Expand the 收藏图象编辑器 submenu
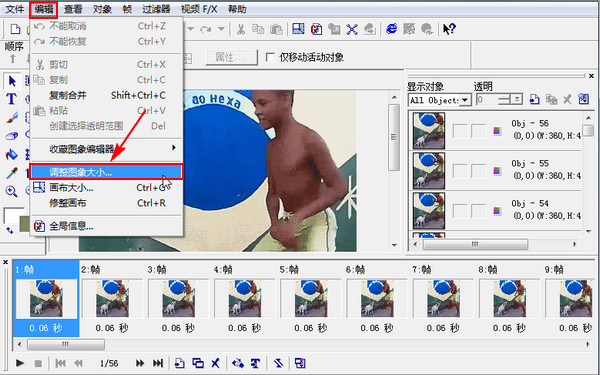This screenshot has height=375, width=600. tap(106, 148)
